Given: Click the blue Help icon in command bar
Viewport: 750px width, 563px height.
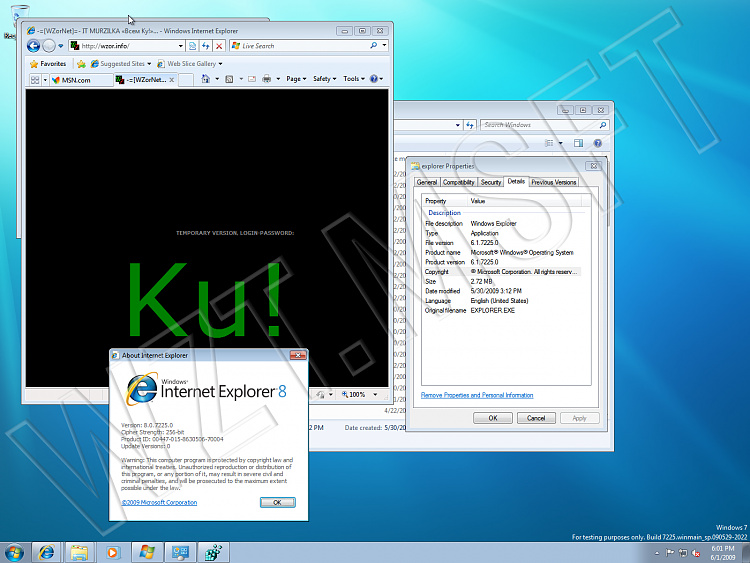Looking at the screenshot, I should (374, 79).
